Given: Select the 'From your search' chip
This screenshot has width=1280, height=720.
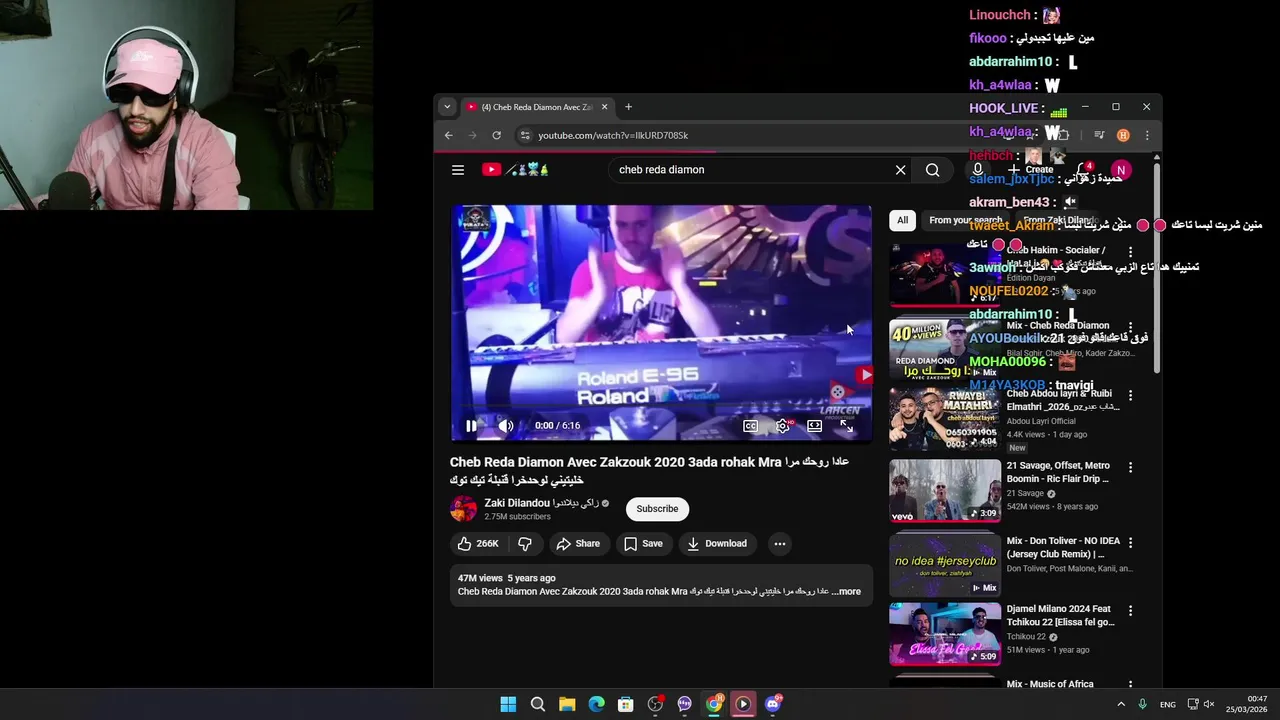Looking at the screenshot, I should pos(965,220).
